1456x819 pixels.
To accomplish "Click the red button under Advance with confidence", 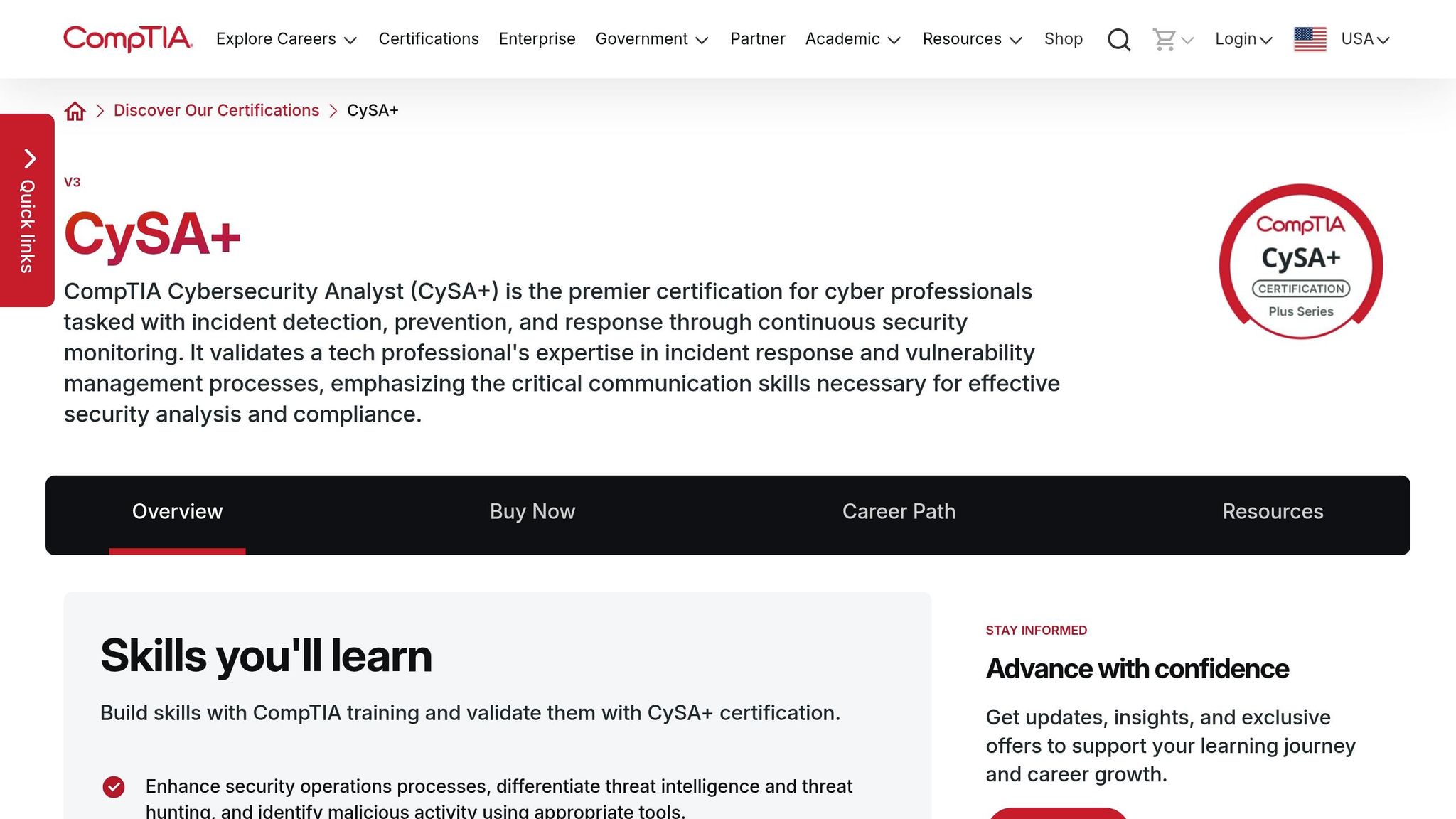I will click(1059, 815).
